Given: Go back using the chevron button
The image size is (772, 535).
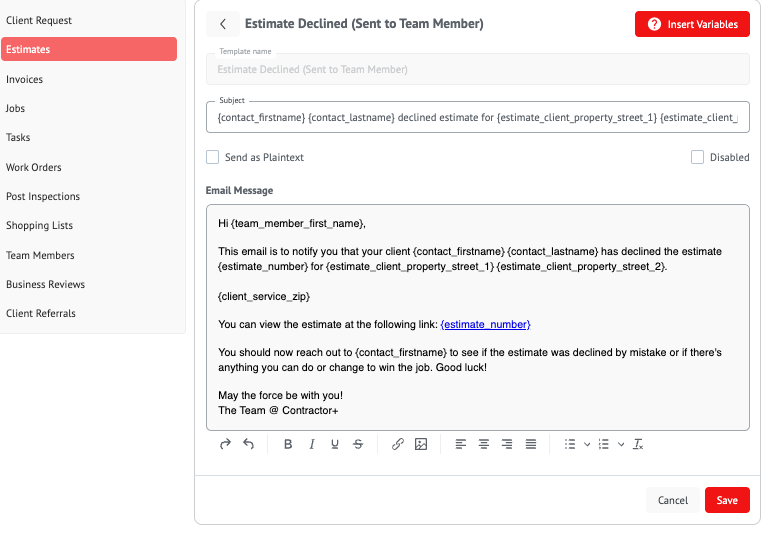Looking at the screenshot, I should [223, 24].
